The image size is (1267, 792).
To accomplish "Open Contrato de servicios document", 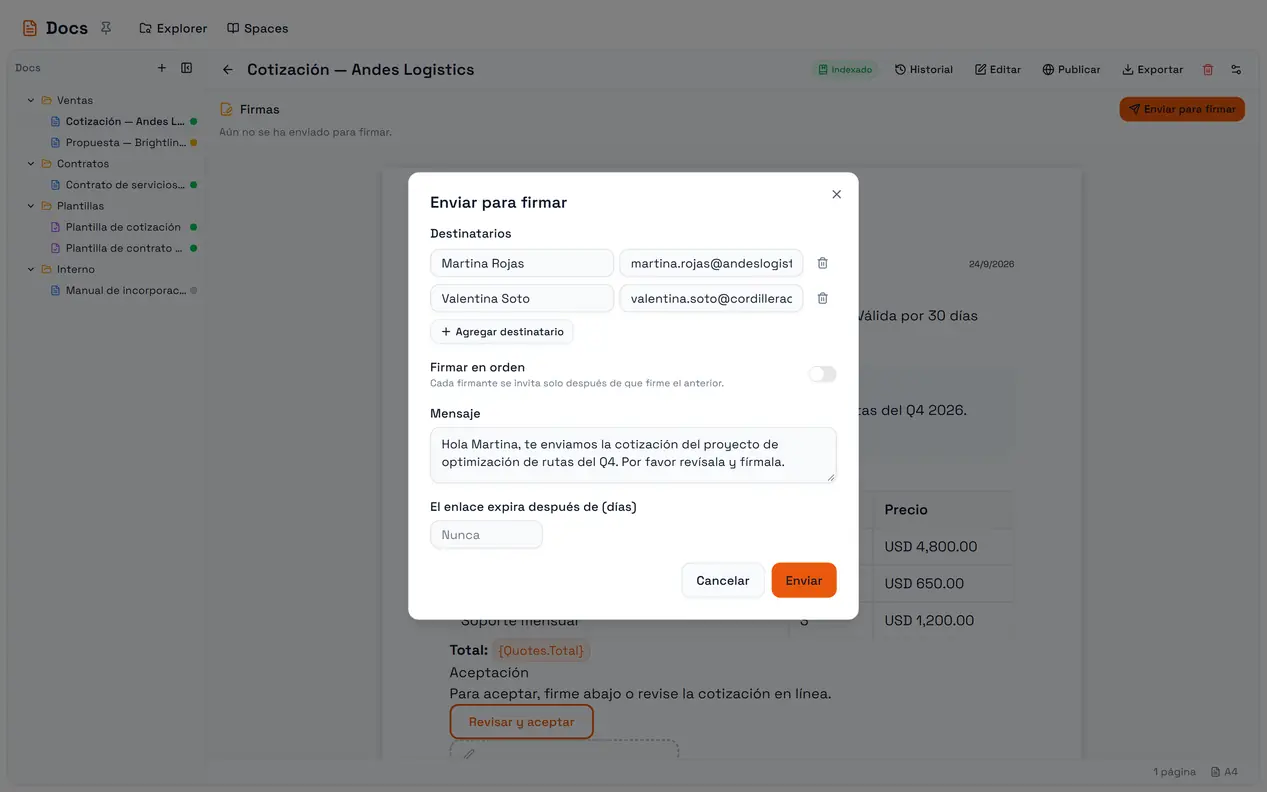I will point(124,185).
